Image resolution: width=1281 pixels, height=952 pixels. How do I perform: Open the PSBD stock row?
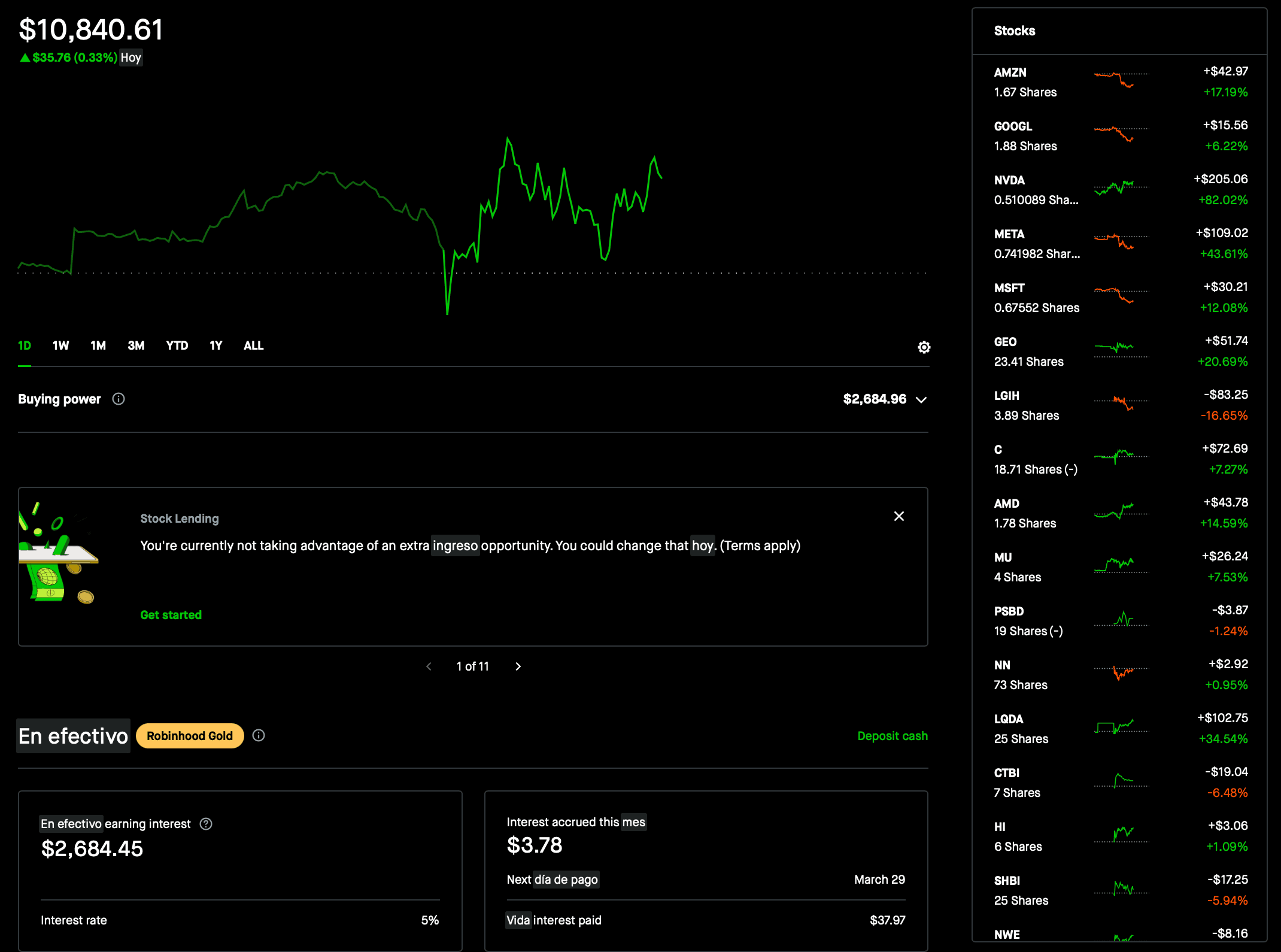pyautogui.click(x=1120, y=621)
